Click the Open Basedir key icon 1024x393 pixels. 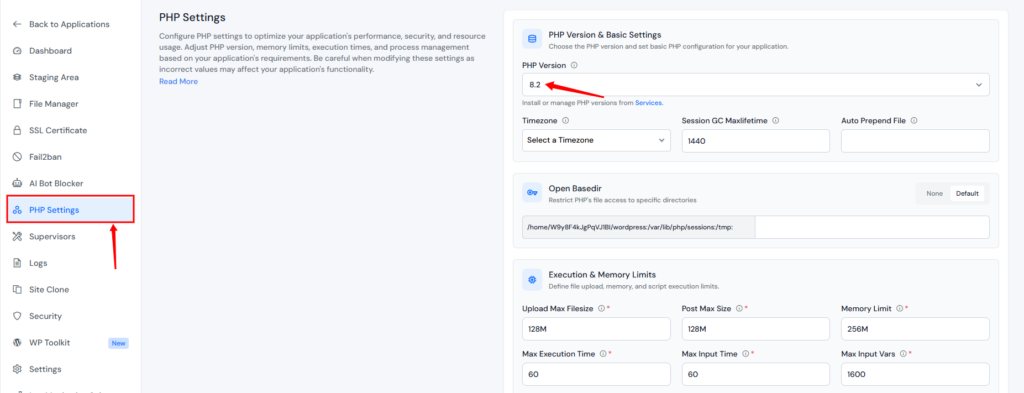coord(532,193)
